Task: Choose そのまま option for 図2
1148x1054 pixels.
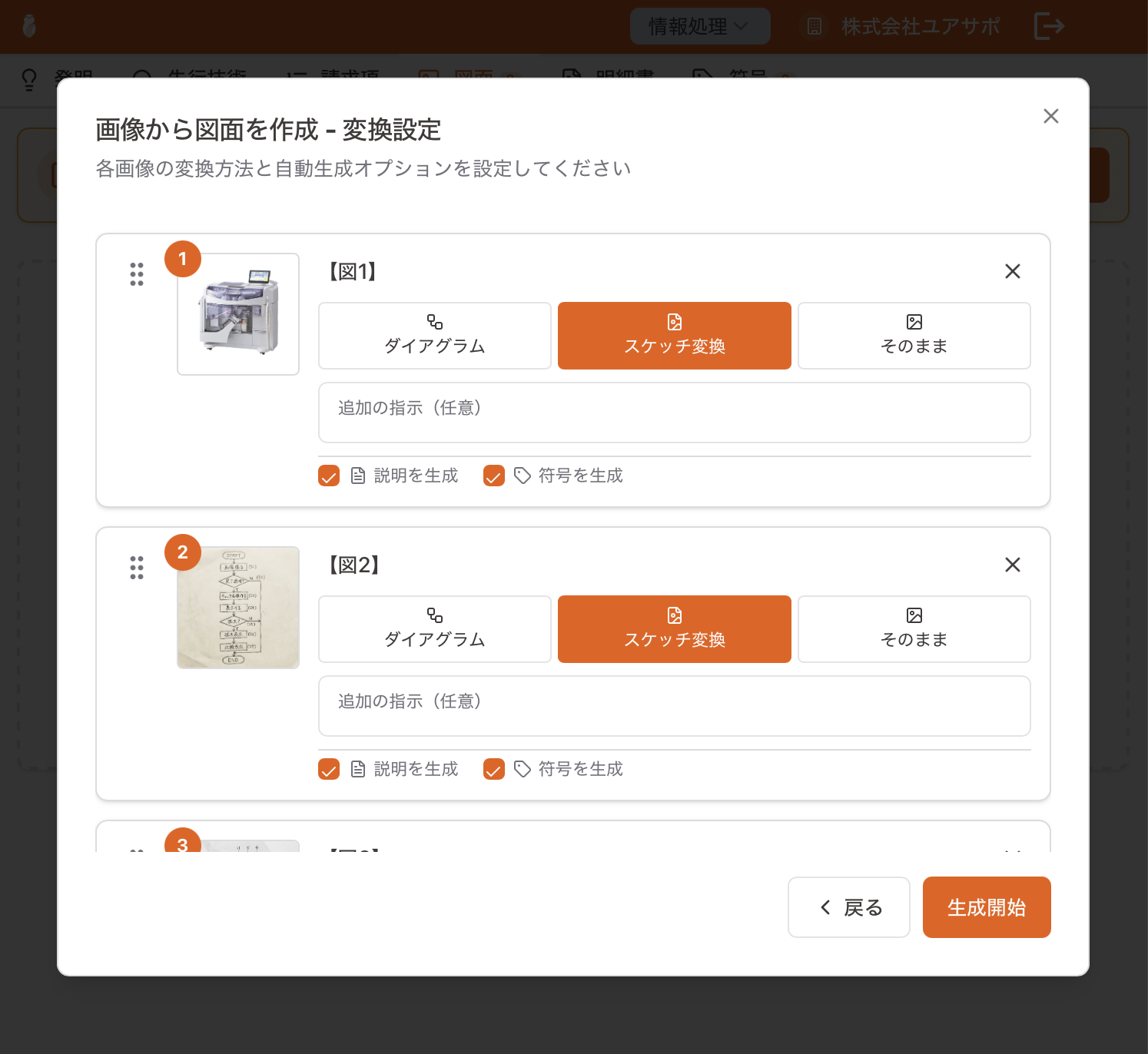Action: [914, 629]
